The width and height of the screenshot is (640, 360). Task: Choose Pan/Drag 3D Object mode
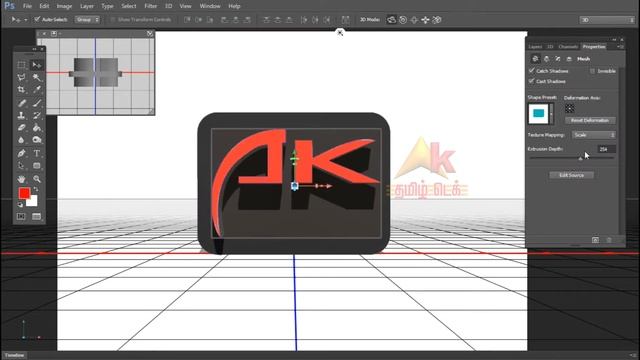[x=414, y=20]
